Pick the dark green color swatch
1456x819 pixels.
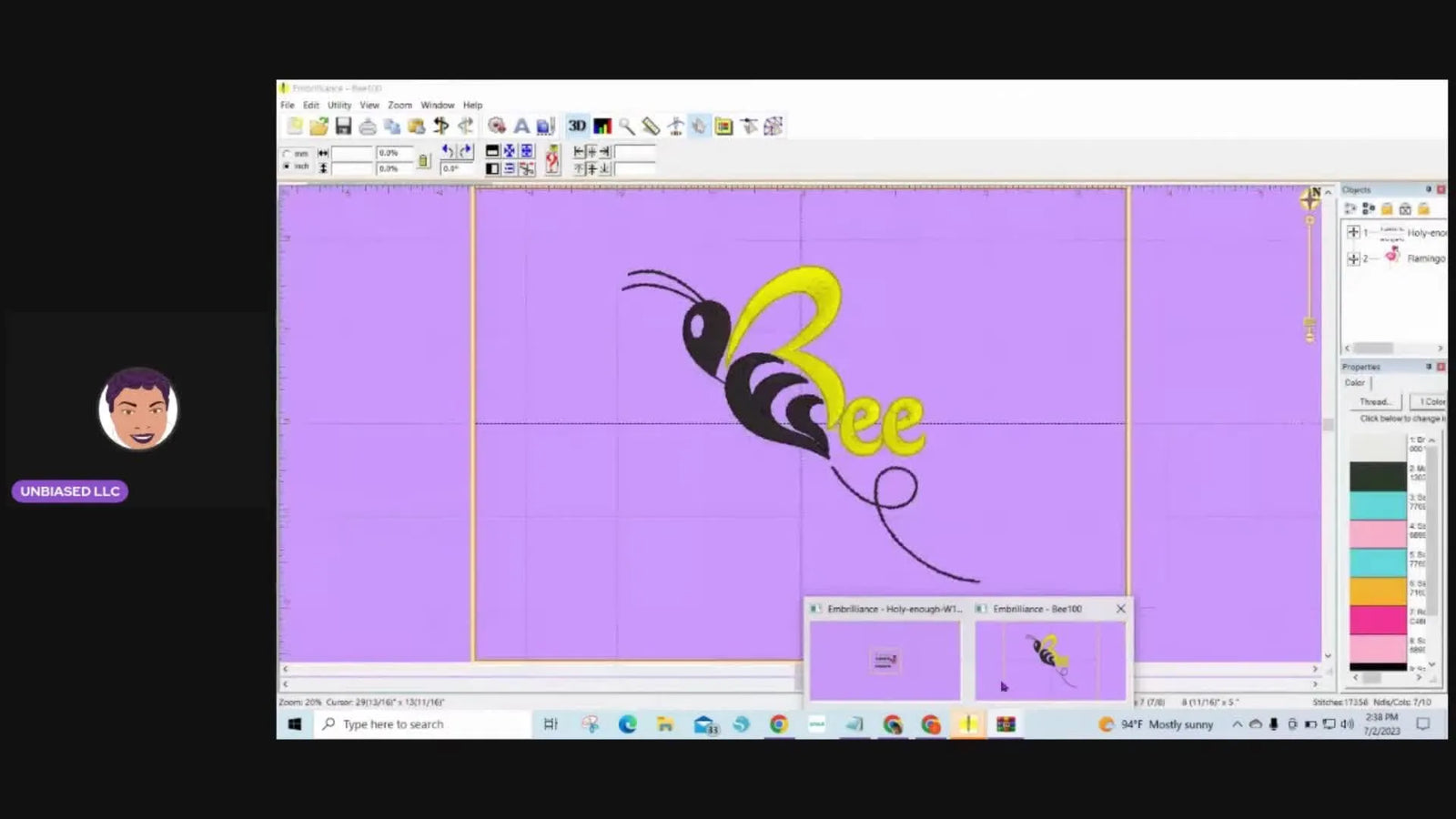pos(1378,477)
